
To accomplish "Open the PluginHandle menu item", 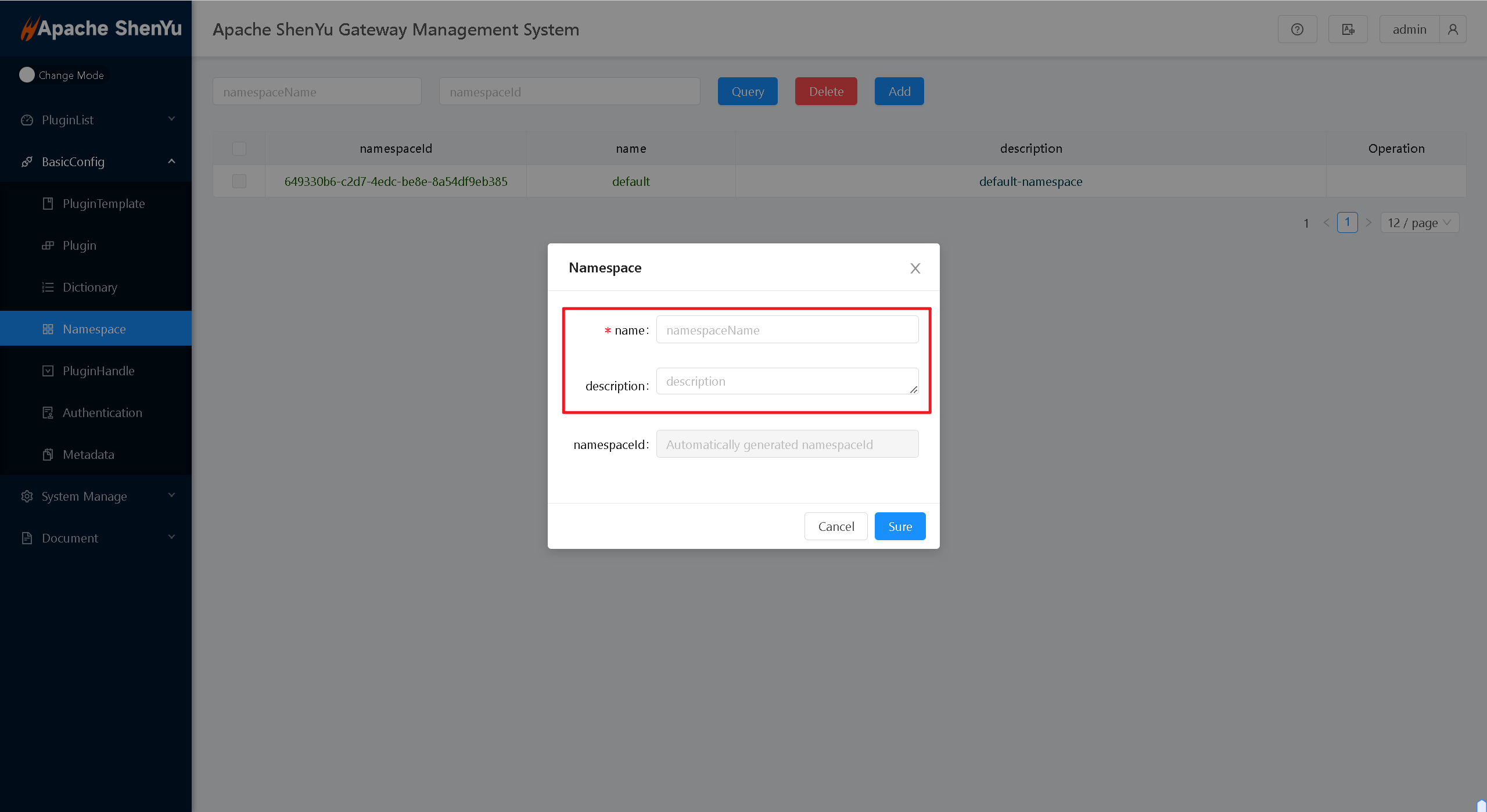I will (x=98, y=371).
